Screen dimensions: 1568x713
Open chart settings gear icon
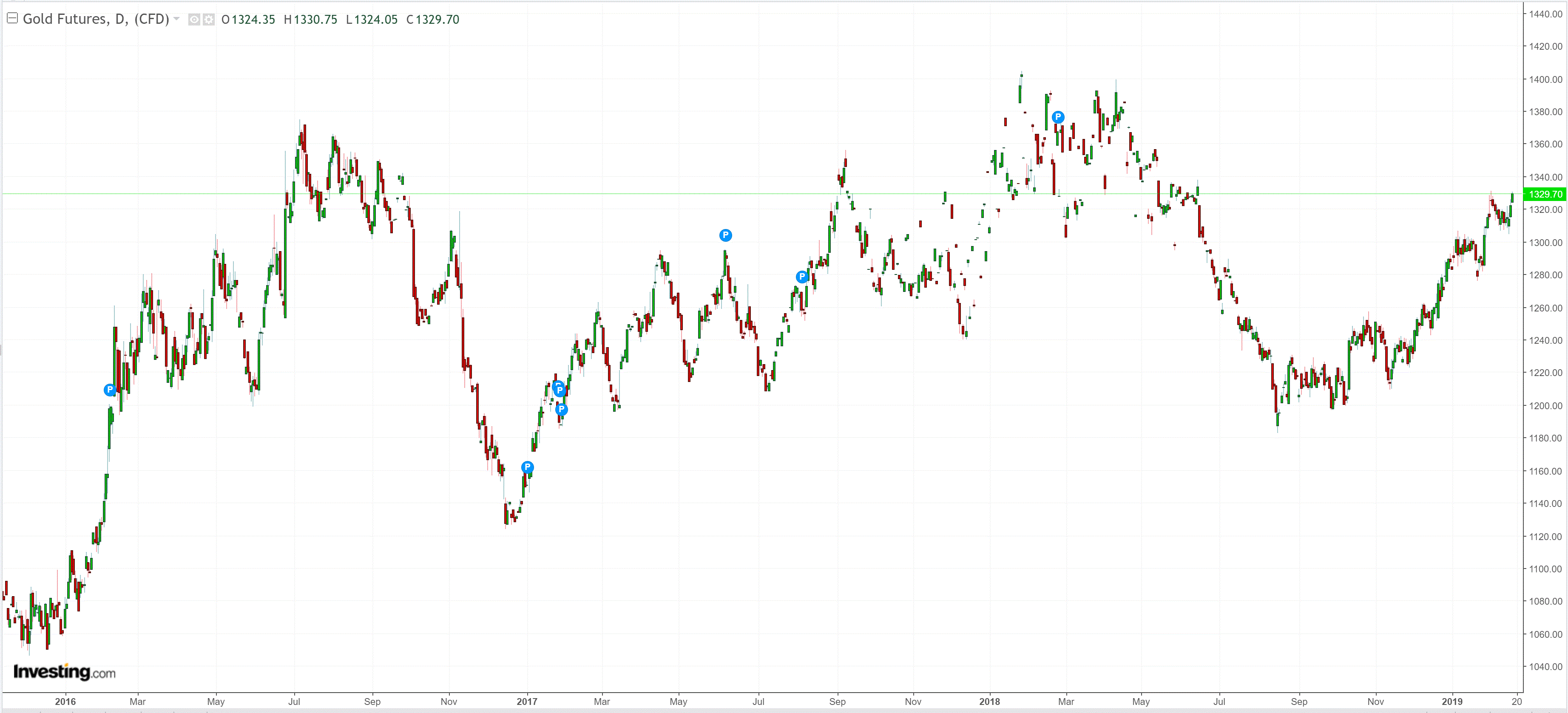point(208,20)
